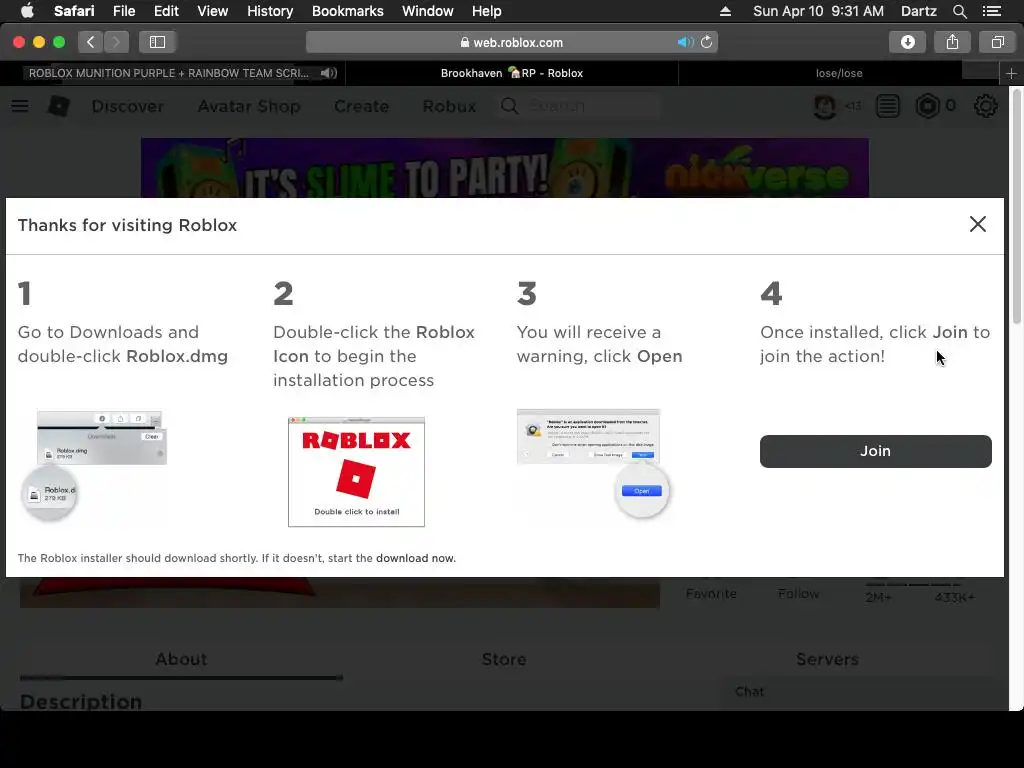1024x768 pixels.
Task: Show all tabs overview button
Action: click(x=997, y=42)
